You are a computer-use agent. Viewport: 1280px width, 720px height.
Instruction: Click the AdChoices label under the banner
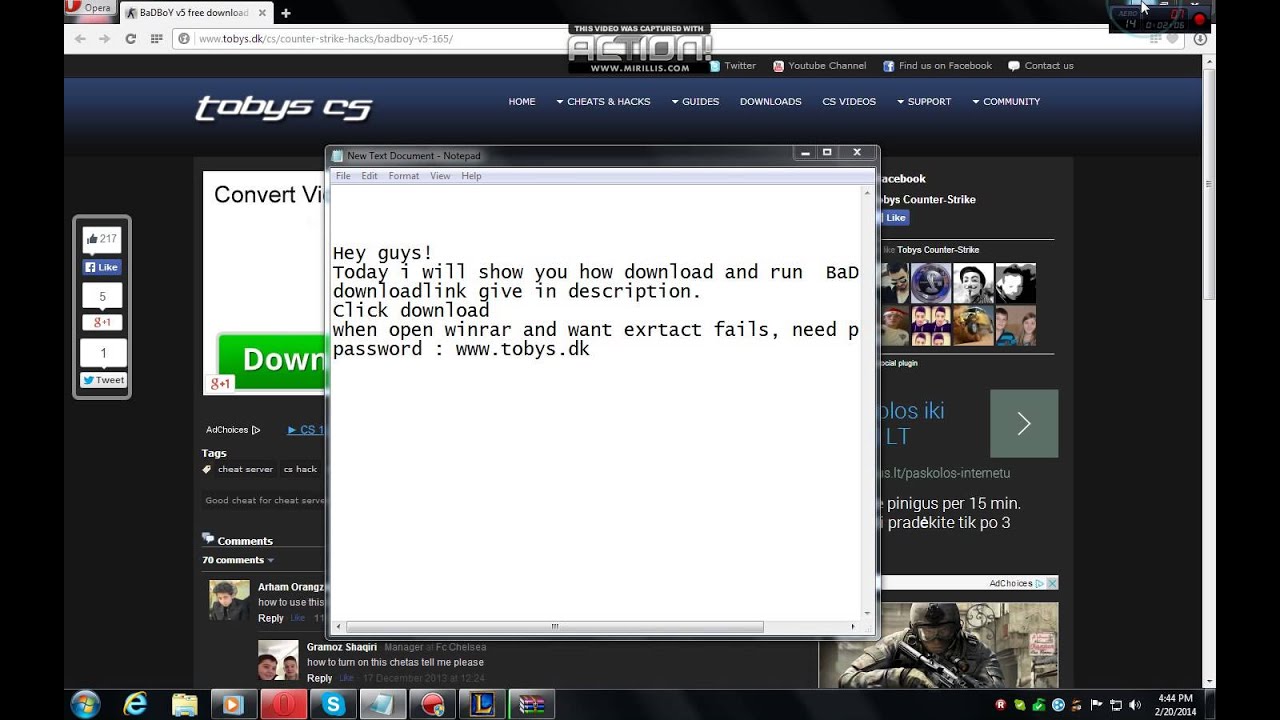[233, 430]
